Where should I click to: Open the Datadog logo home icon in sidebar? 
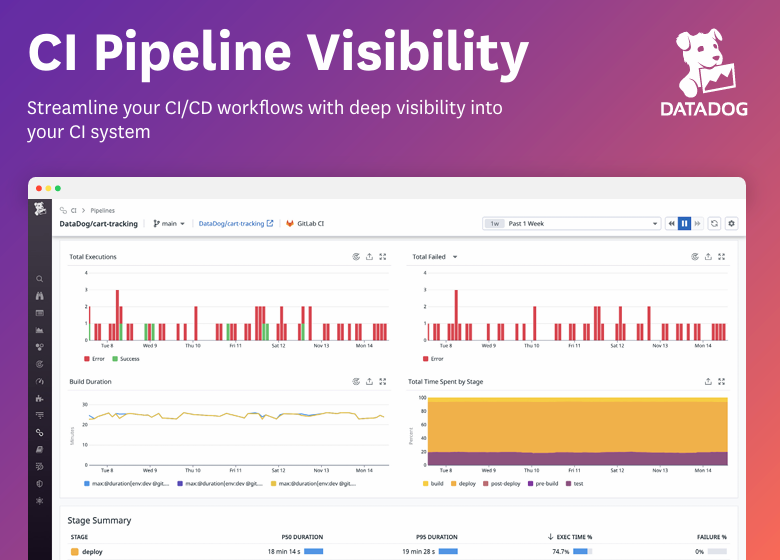[x=40, y=208]
